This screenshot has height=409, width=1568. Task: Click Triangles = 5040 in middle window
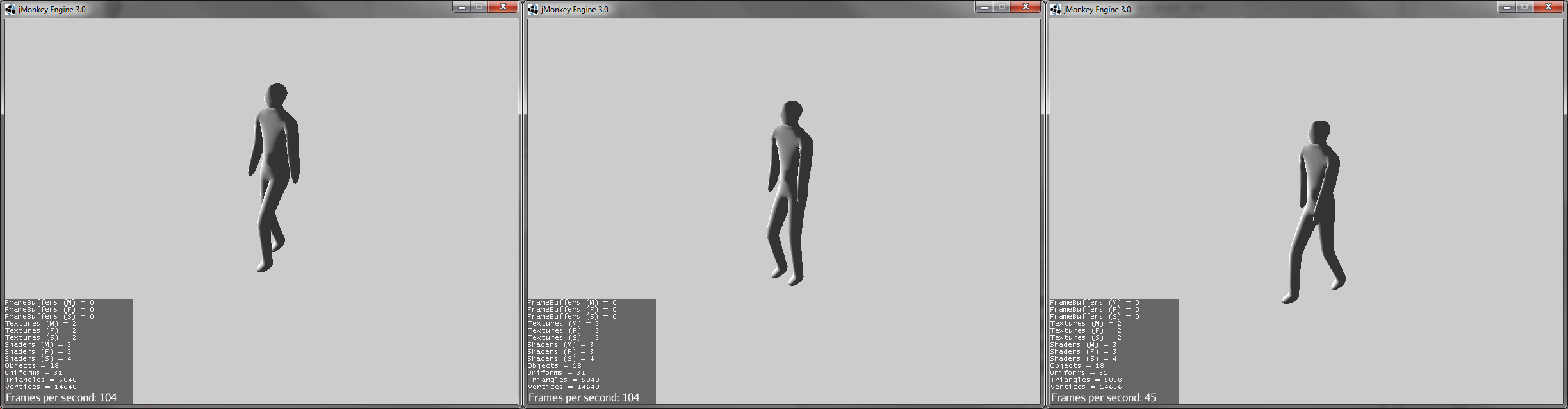coord(563,380)
